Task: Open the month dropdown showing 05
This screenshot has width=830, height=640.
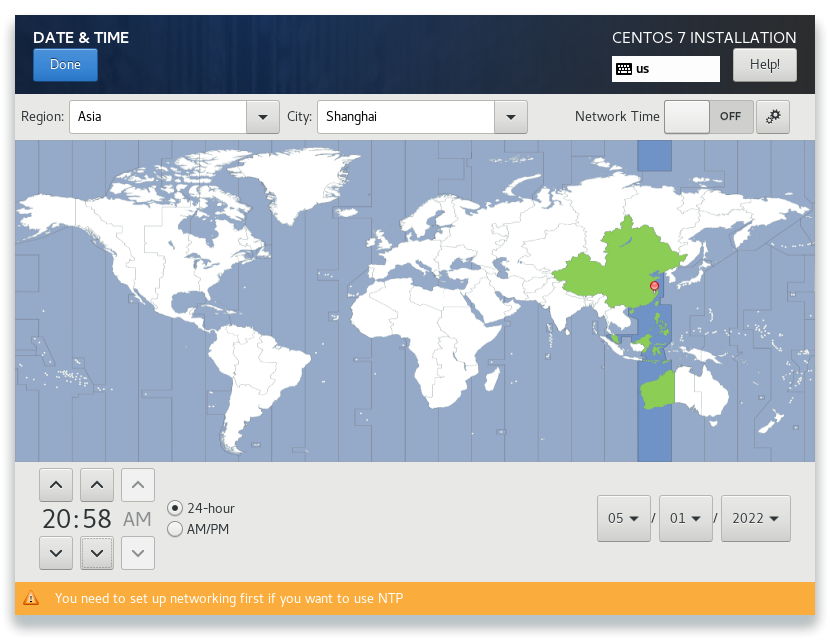Action: pos(624,518)
